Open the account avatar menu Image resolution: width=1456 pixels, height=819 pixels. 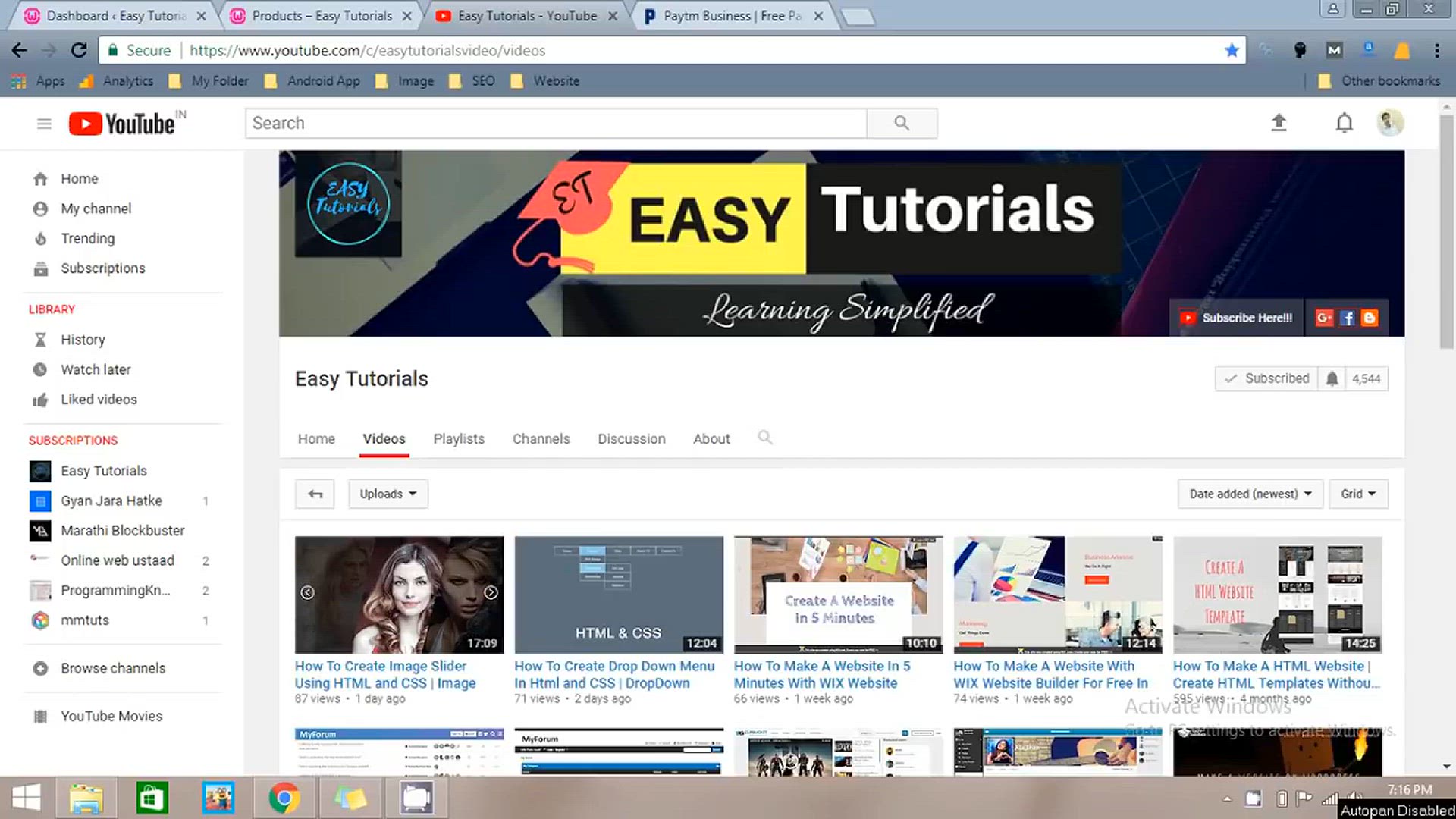[1390, 123]
